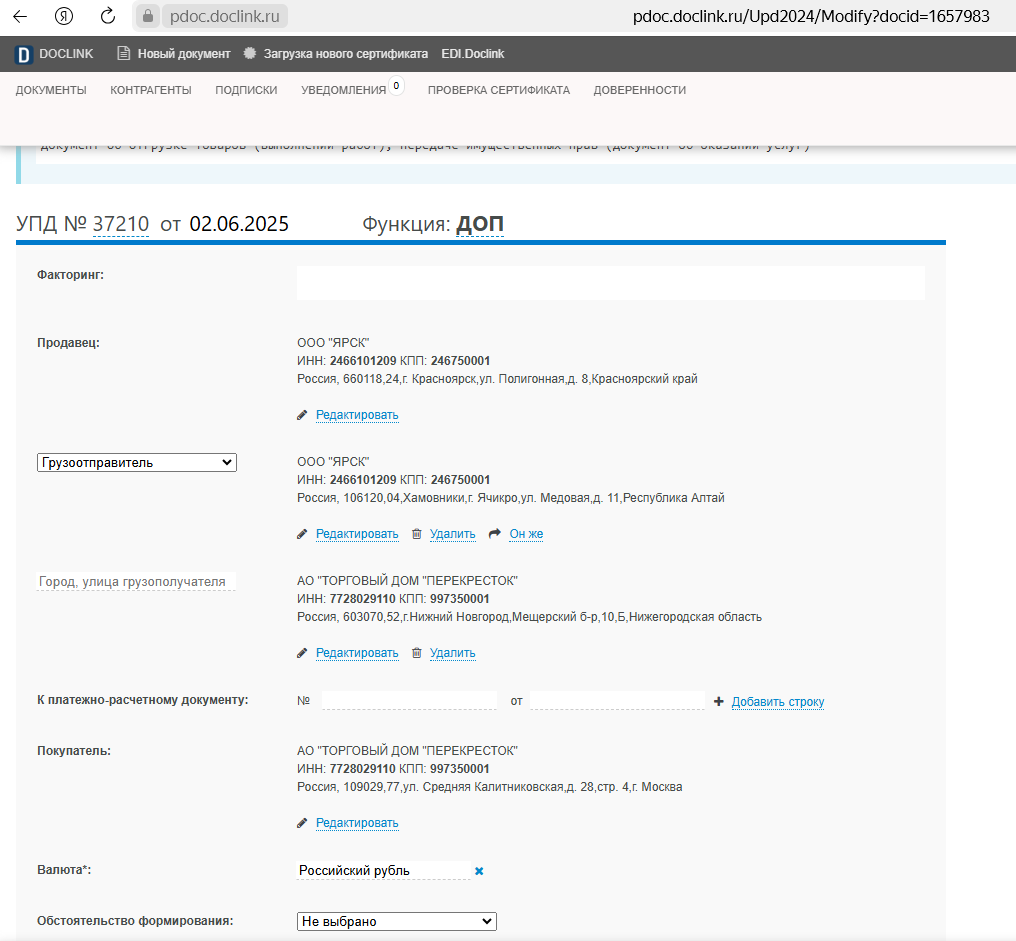Click the document icon beside Новый документ
Viewport: 1016px width, 941px height.
(123, 54)
